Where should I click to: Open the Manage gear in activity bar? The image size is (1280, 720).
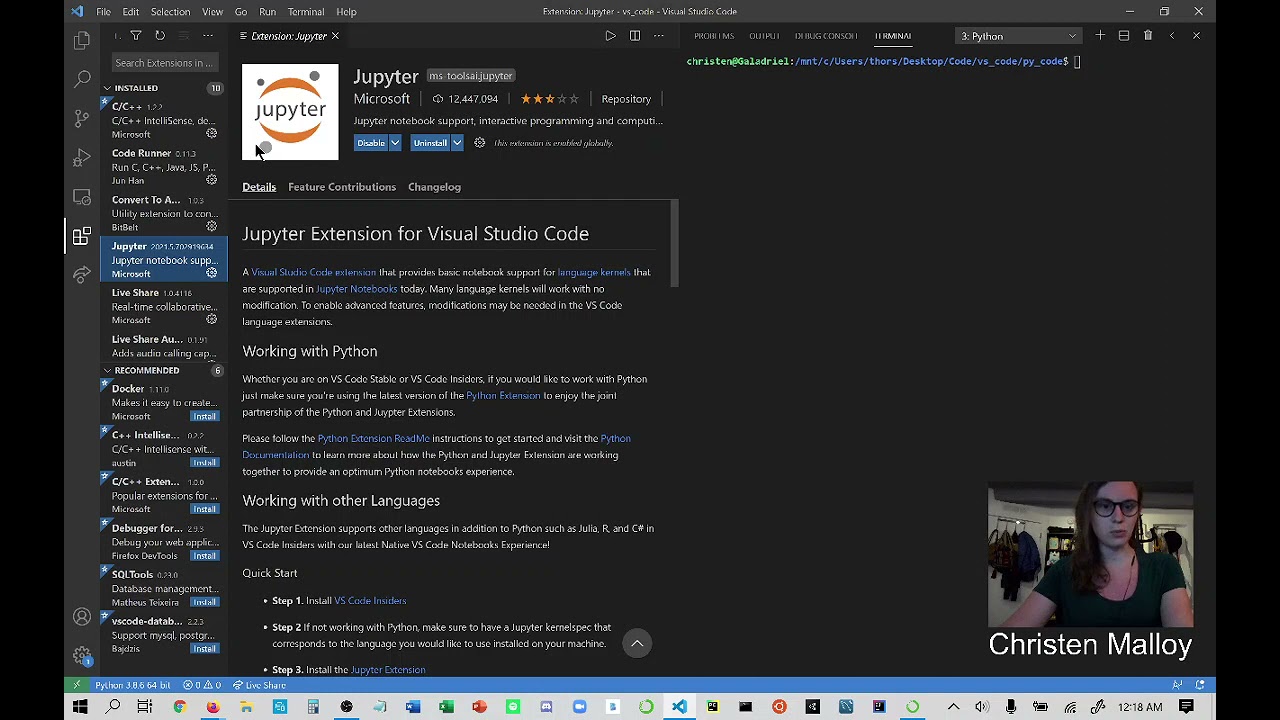(x=82, y=655)
